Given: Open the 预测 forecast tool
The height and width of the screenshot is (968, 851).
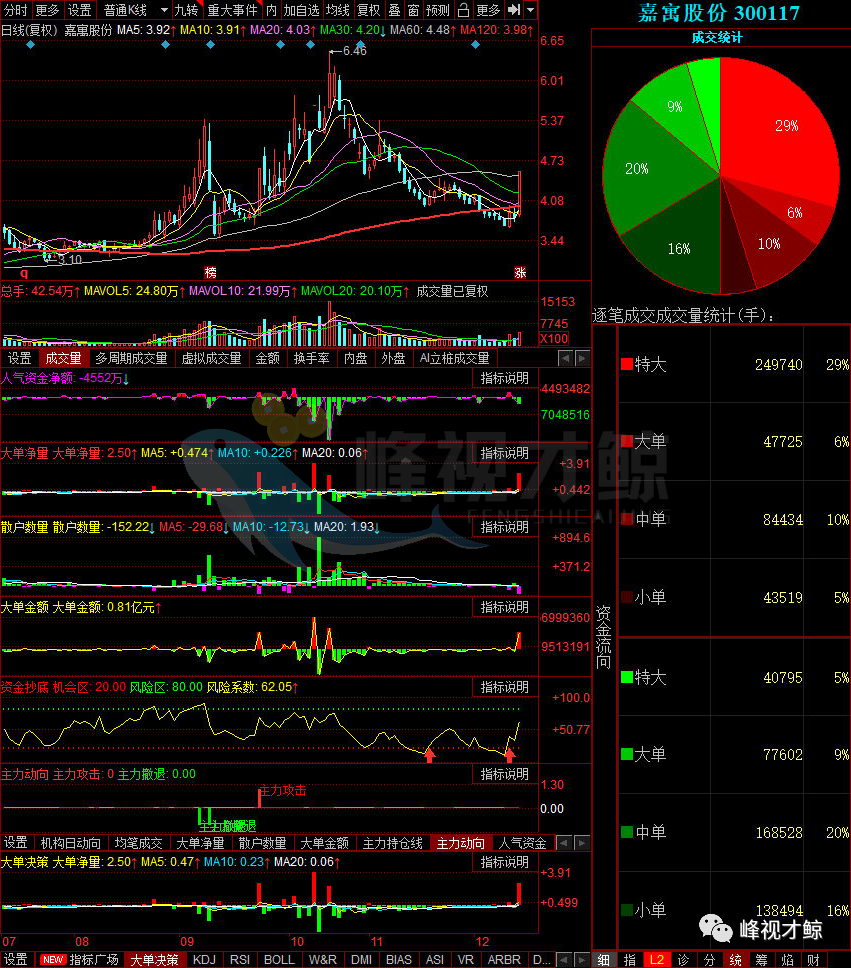Looking at the screenshot, I should tap(438, 10).
